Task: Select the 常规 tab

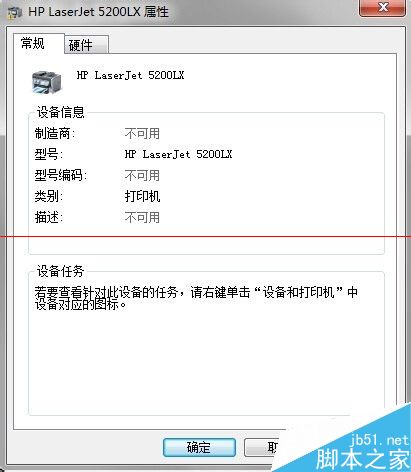Action: coord(39,43)
